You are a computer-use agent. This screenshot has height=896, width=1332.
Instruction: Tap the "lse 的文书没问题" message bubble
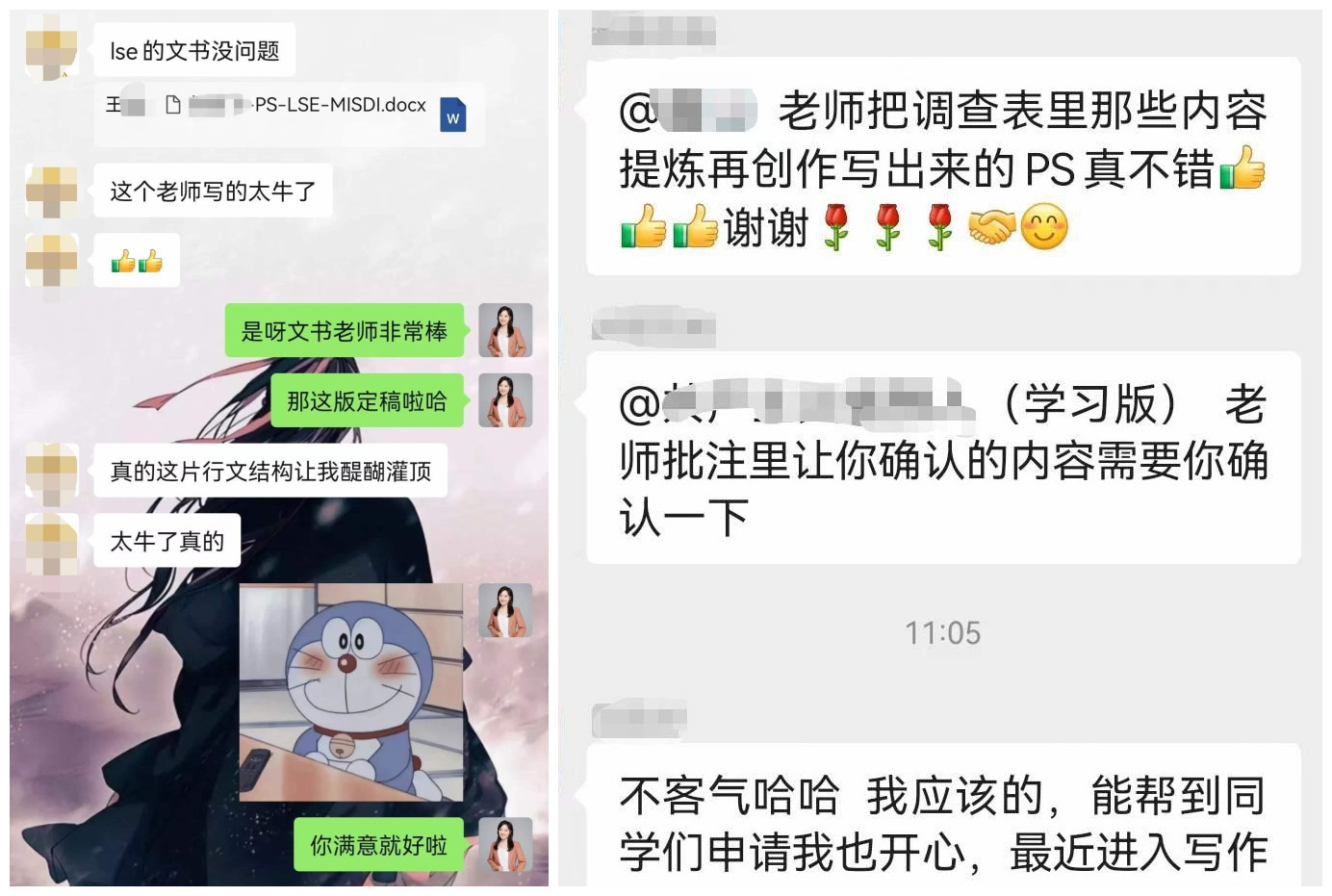(x=194, y=50)
